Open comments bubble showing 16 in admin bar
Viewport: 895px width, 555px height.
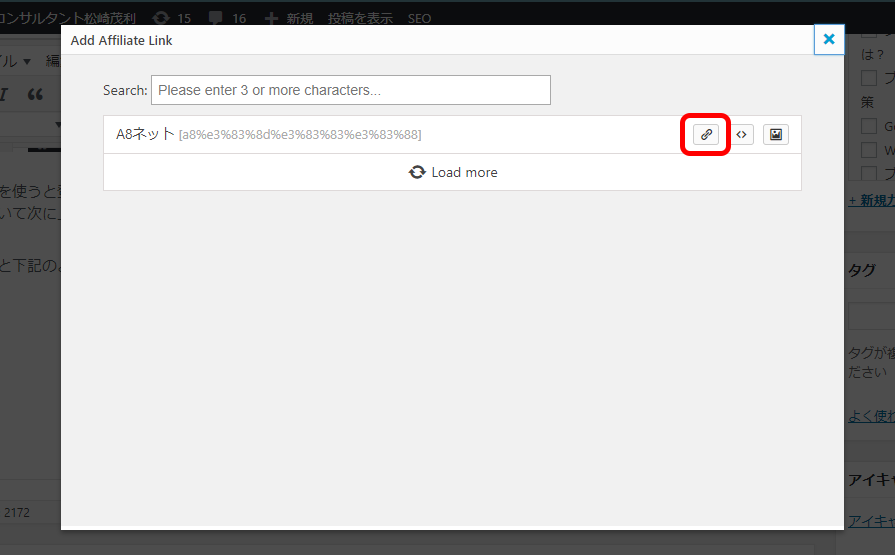coord(227,18)
